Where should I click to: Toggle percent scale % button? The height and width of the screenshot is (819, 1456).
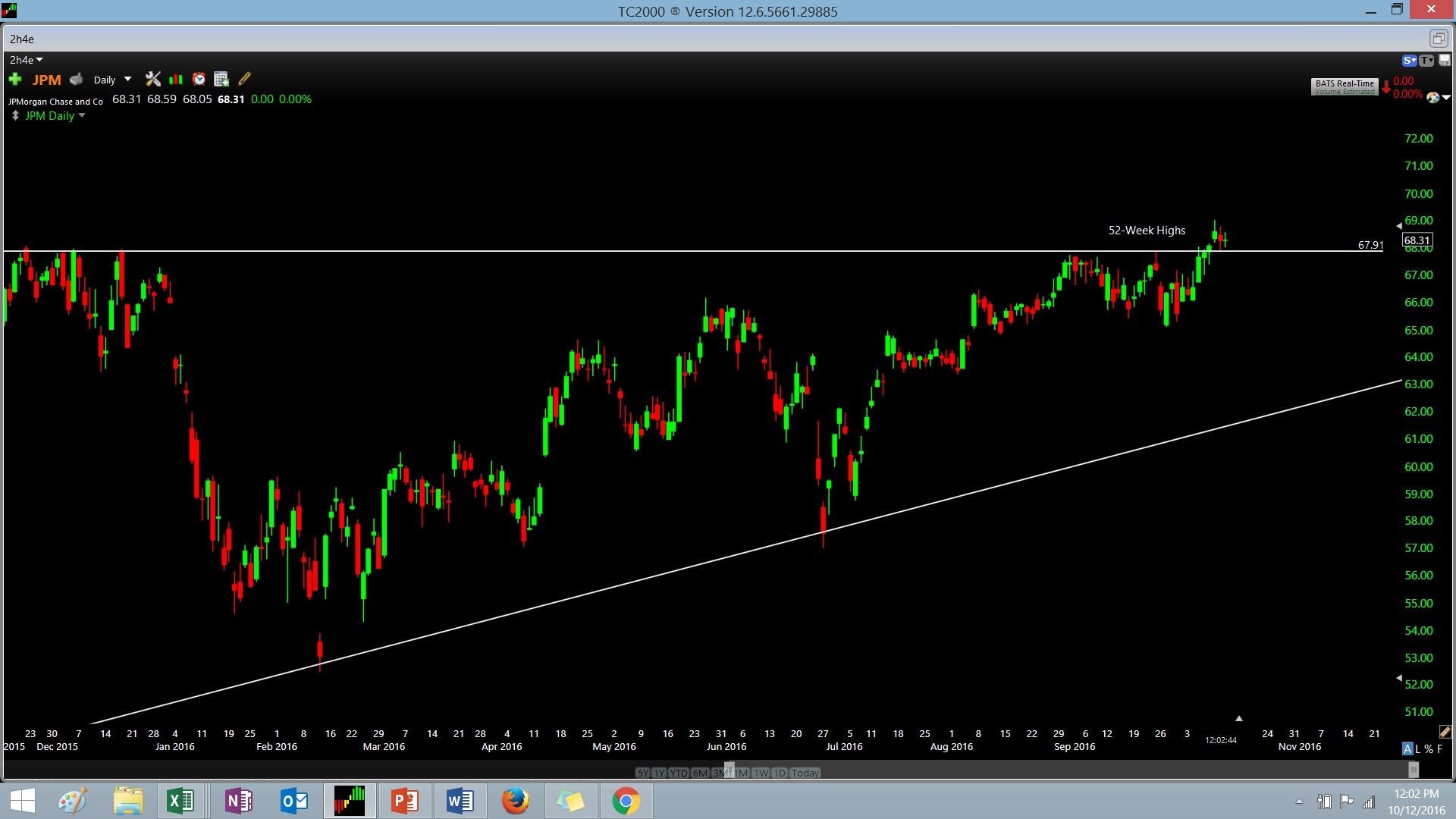click(x=1429, y=748)
